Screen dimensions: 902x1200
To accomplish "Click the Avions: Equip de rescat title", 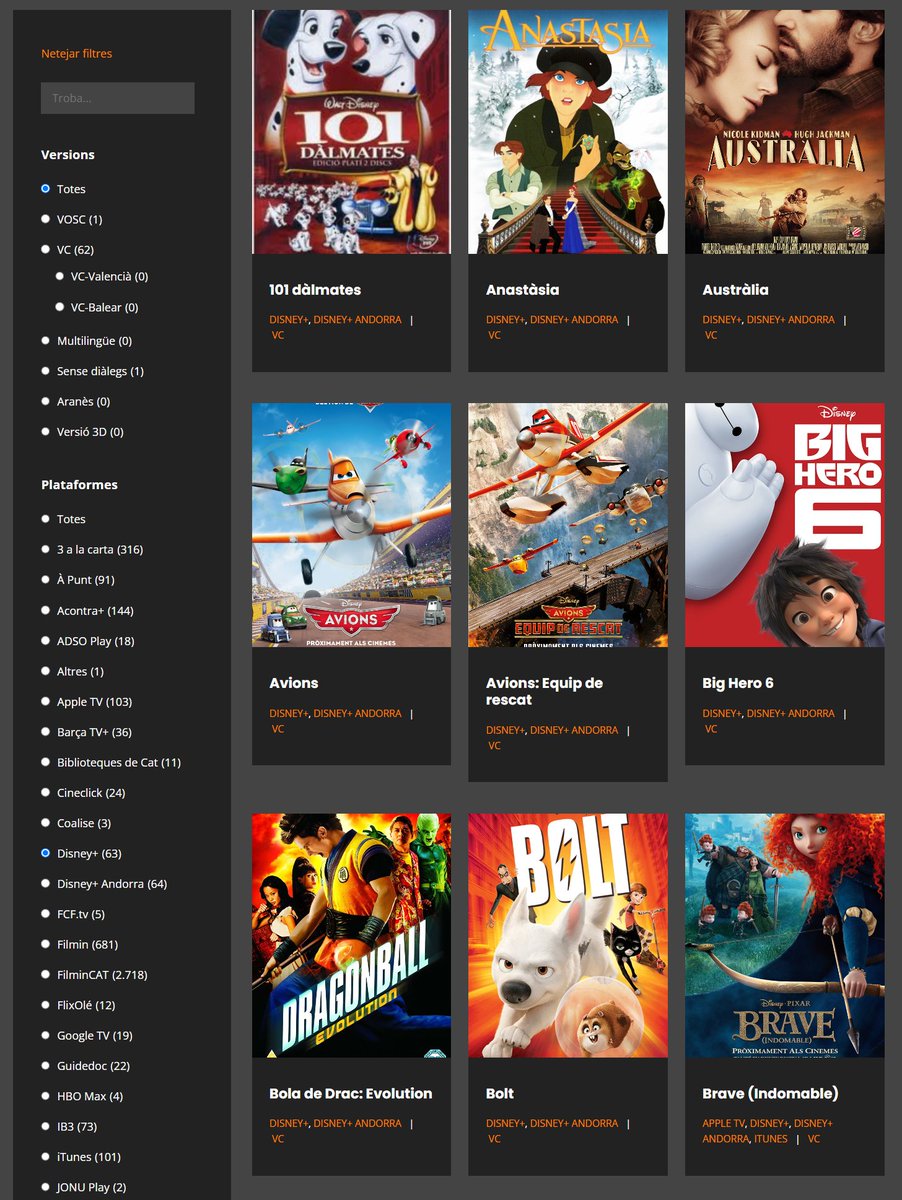I will pyautogui.click(x=545, y=691).
